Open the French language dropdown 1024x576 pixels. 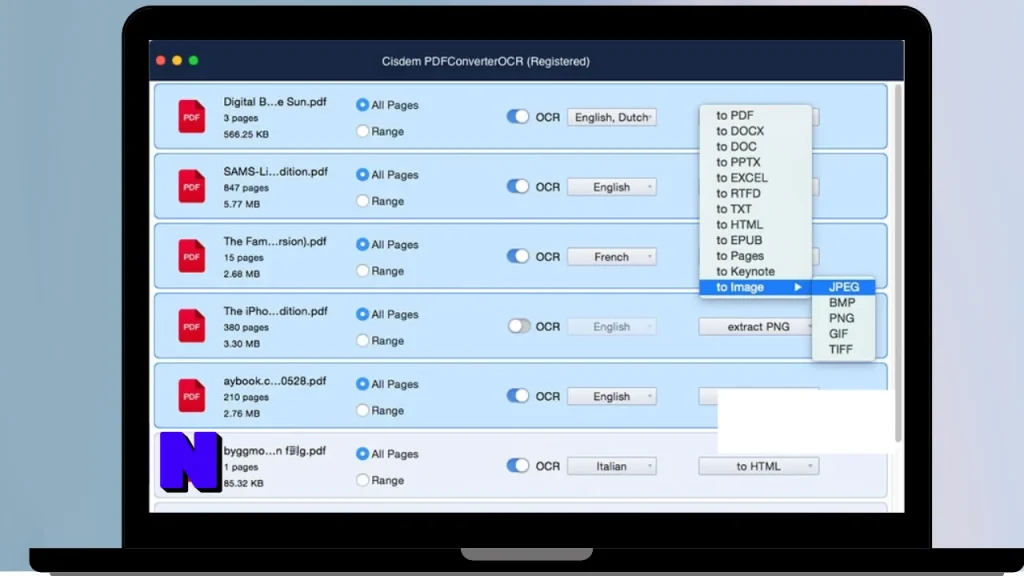click(612, 257)
